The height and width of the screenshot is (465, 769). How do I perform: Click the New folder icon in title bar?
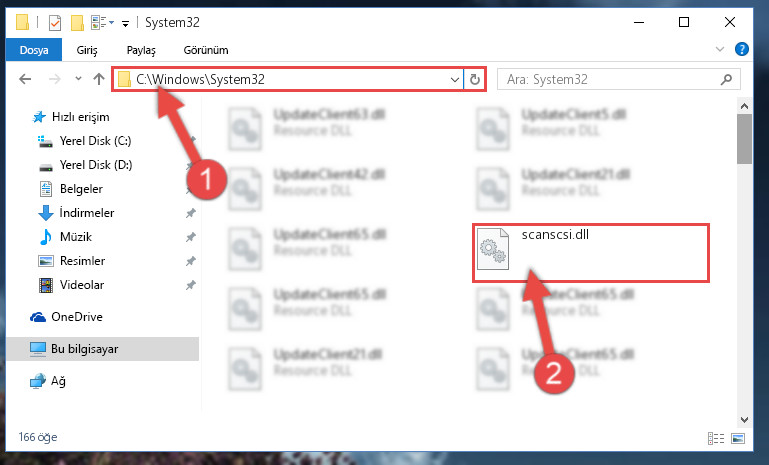click(77, 23)
